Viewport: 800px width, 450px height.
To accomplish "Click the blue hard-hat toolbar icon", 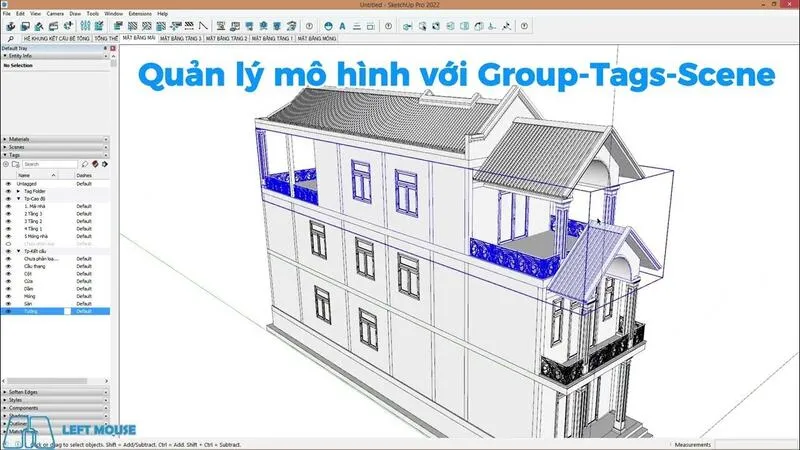I will coord(329,26).
